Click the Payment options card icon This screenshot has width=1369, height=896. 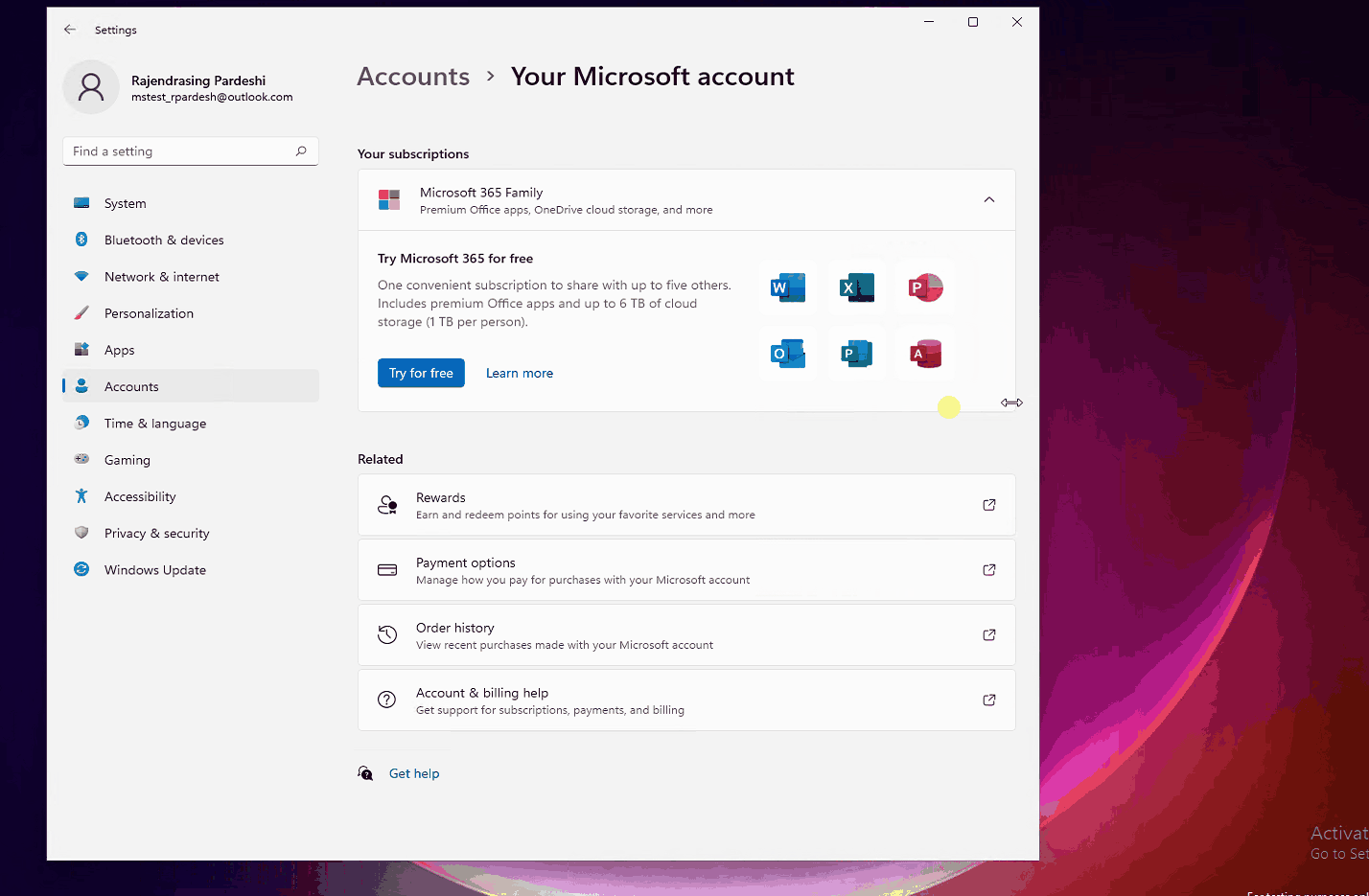387,570
